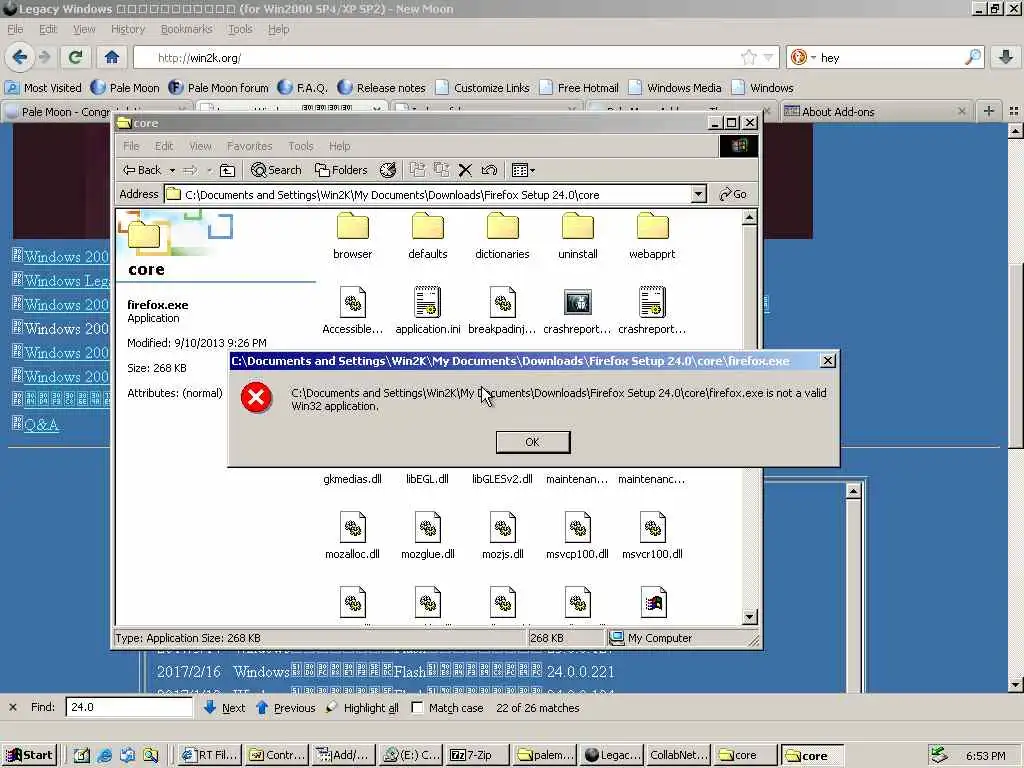Switch to 7-Zip taskbar button
Viewport: 1024px width, 768px height.
click(x=478, y=756)
